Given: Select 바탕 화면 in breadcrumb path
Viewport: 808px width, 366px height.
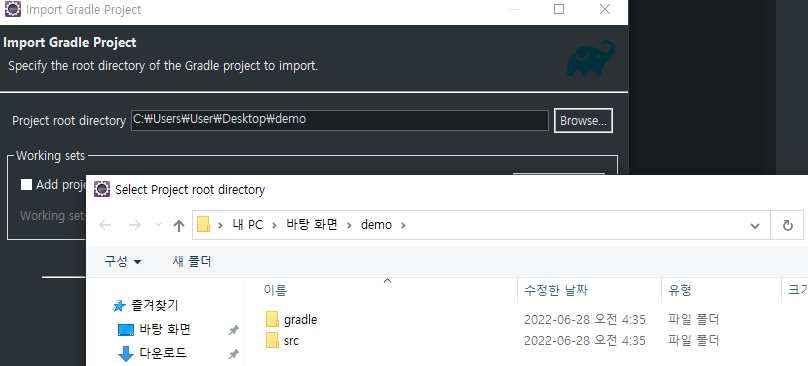Looking at the screenshot, I should click(x=311, y=225).
